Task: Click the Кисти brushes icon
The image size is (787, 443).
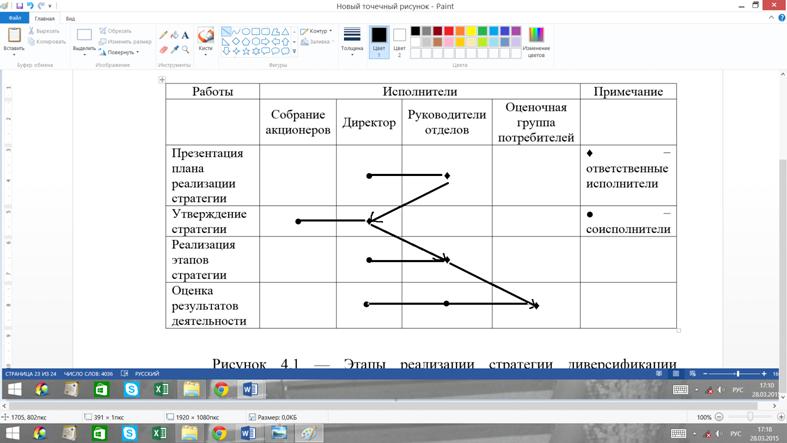Action: click(x=205, y=36)
